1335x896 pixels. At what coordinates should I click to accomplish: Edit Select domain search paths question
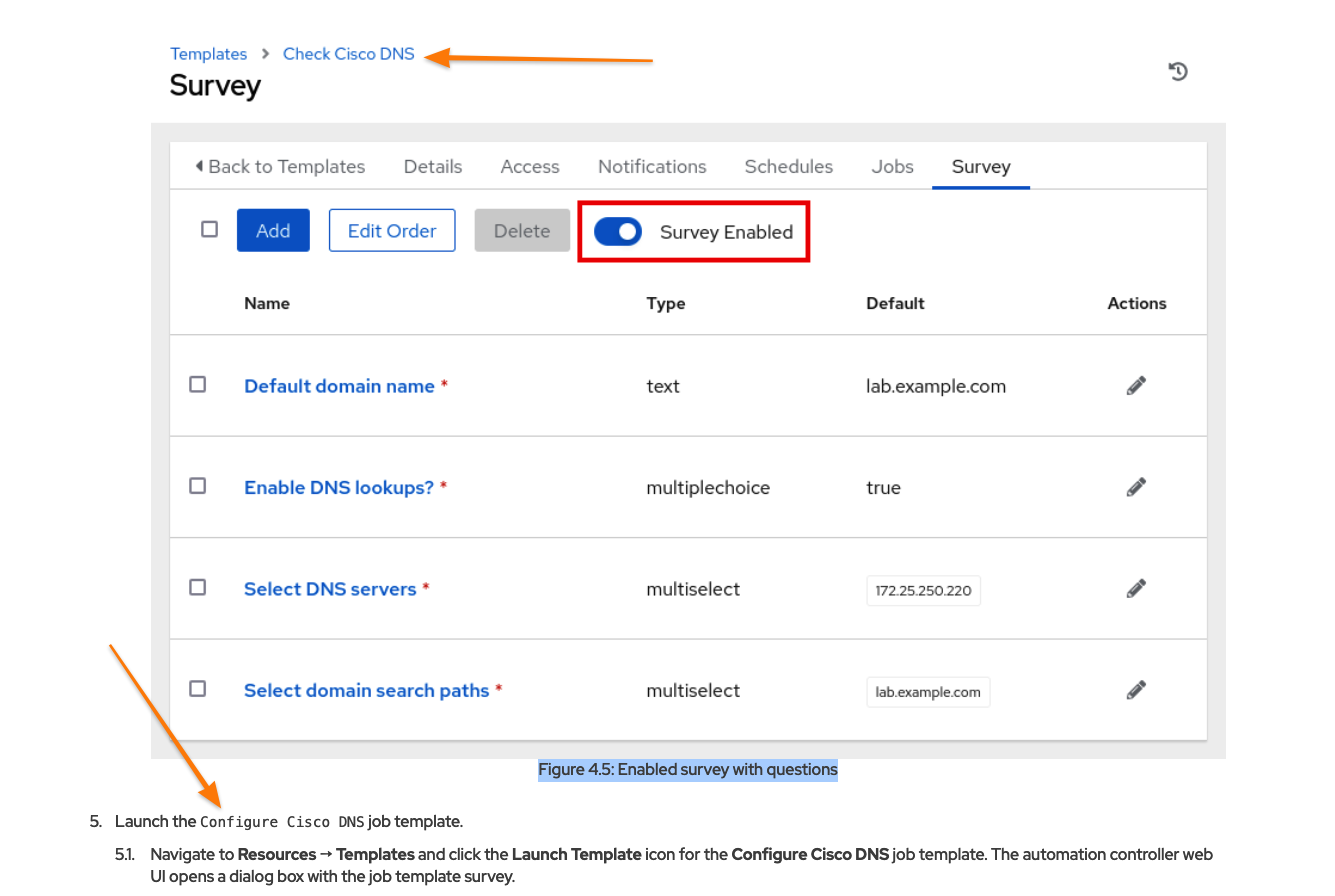point(1135,690)
